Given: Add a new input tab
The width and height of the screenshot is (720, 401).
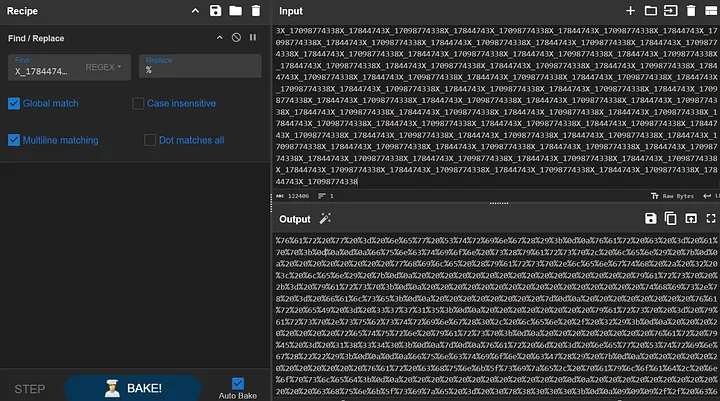Looking at the screenshot, I should [x=630, y=11].
